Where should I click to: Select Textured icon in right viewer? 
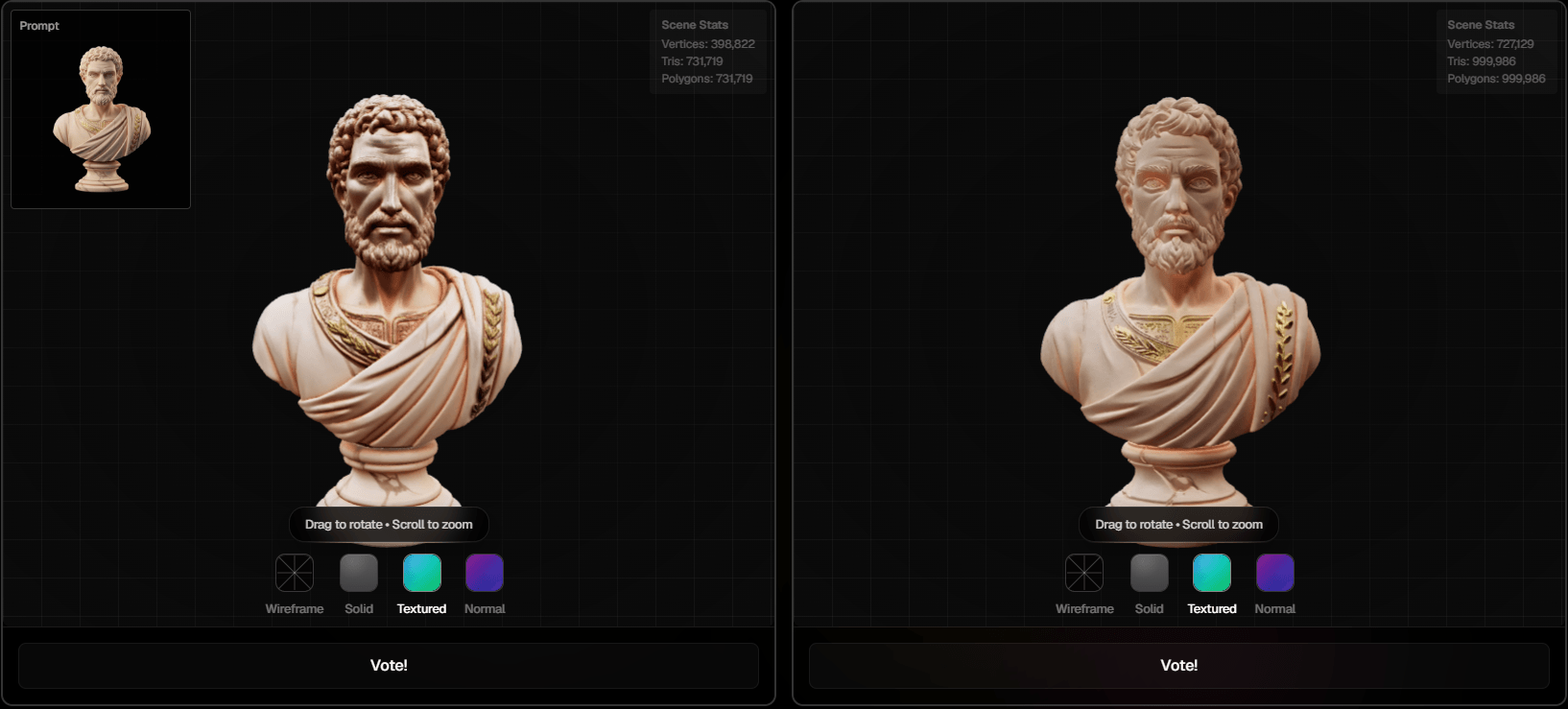[x=1212, y=573]
